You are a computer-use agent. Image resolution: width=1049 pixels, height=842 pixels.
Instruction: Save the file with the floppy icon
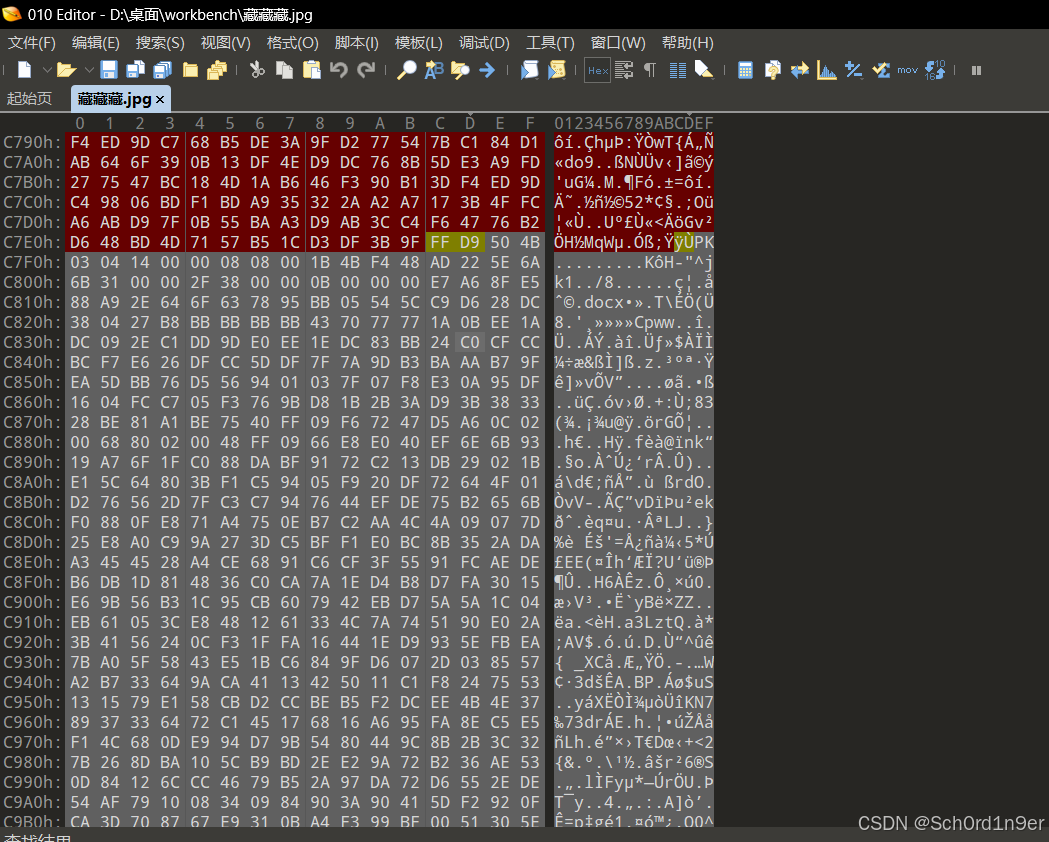[109, 70]
